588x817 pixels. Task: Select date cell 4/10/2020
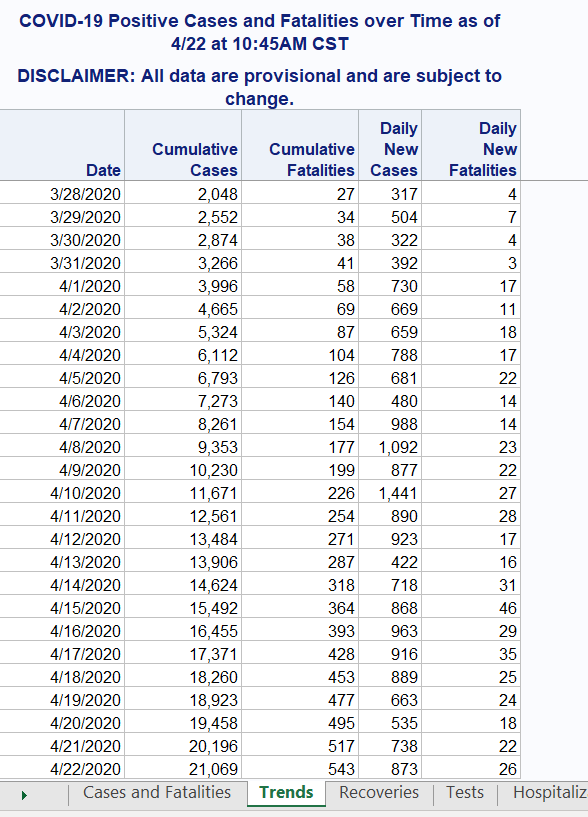62,492
